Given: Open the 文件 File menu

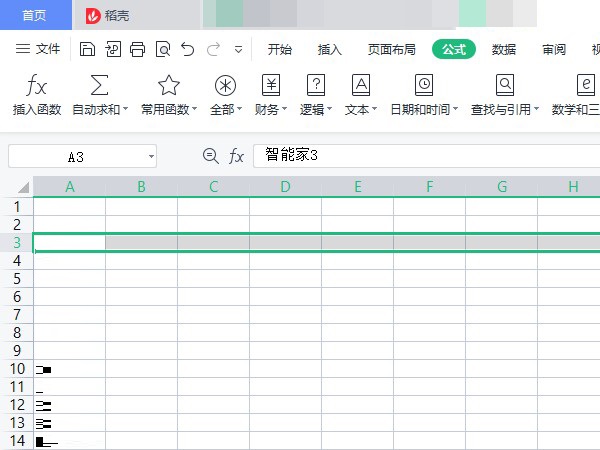Looking at the screenshot, I should 38,49.
